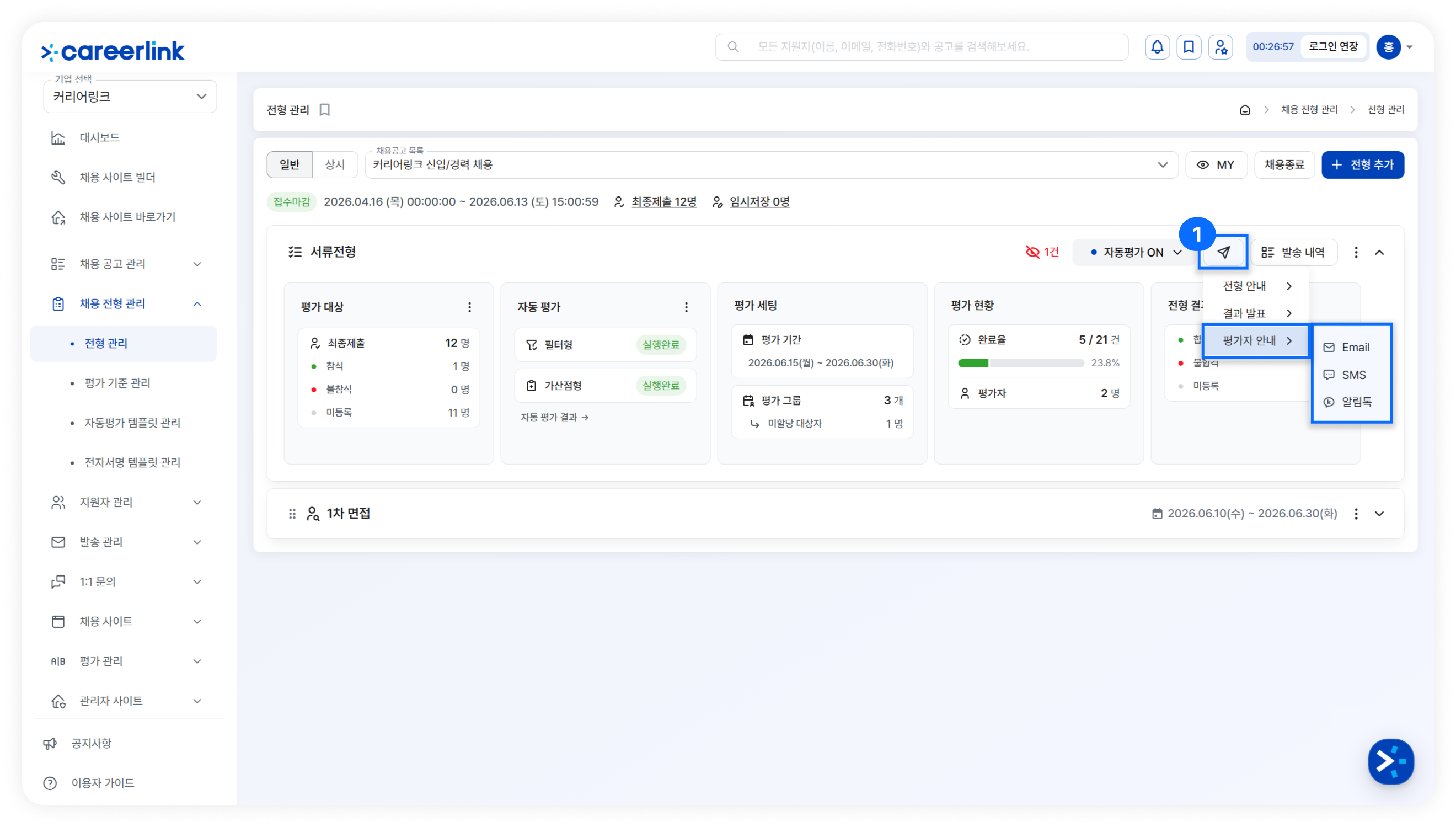Open 자동 평가 card kebab menu

(x=686, y=307)
